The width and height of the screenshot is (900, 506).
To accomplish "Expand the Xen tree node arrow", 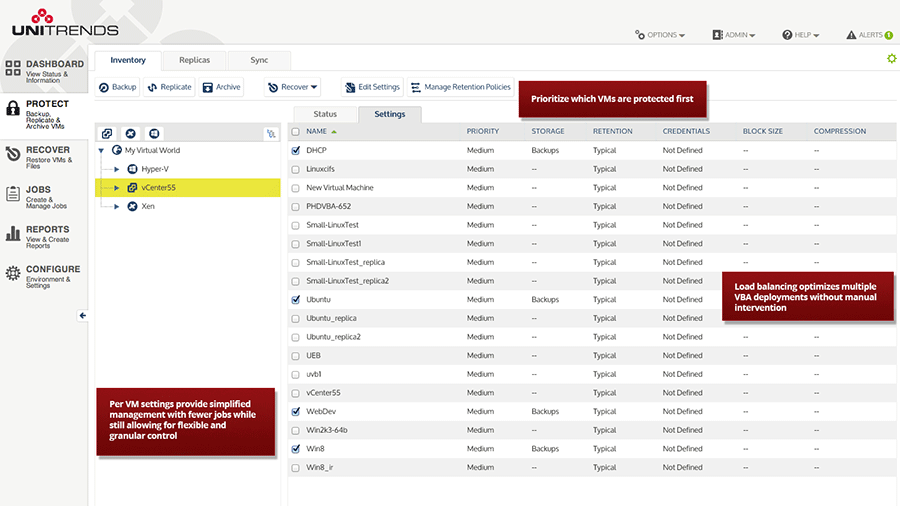I will tap(117, 207).
